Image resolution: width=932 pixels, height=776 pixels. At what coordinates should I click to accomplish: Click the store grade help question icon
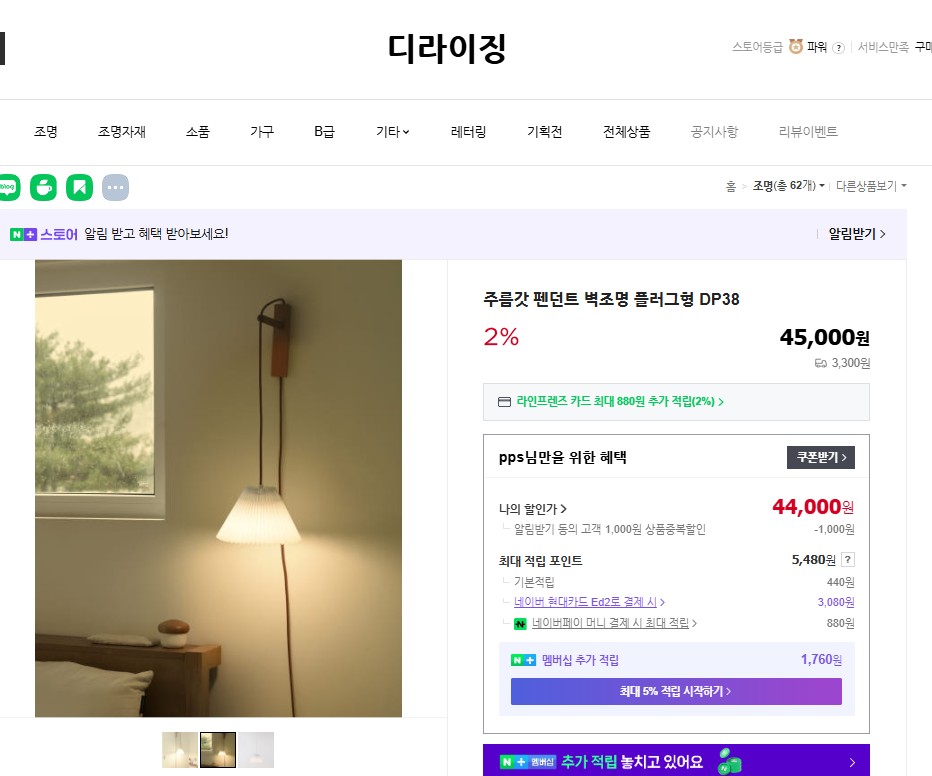[x=838, y=48]
